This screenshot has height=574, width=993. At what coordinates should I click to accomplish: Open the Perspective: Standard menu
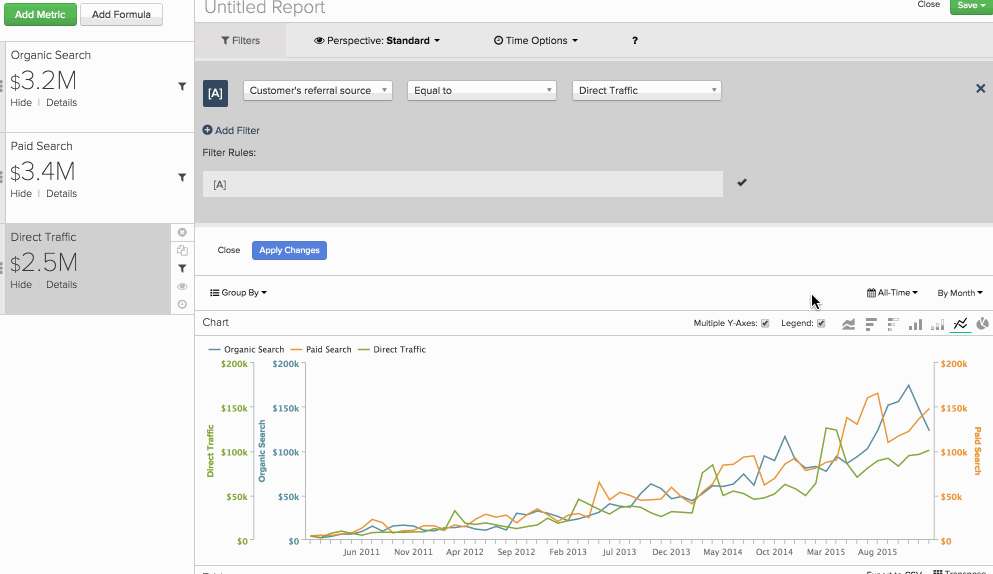(376, 41)
